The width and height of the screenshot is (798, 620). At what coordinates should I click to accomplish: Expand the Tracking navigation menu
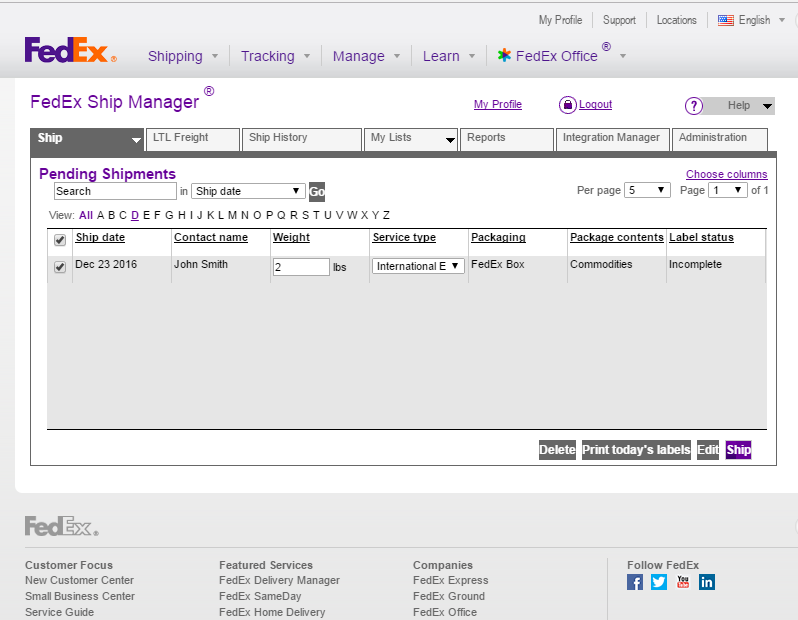pyautogui.click(x=275, y=56)
